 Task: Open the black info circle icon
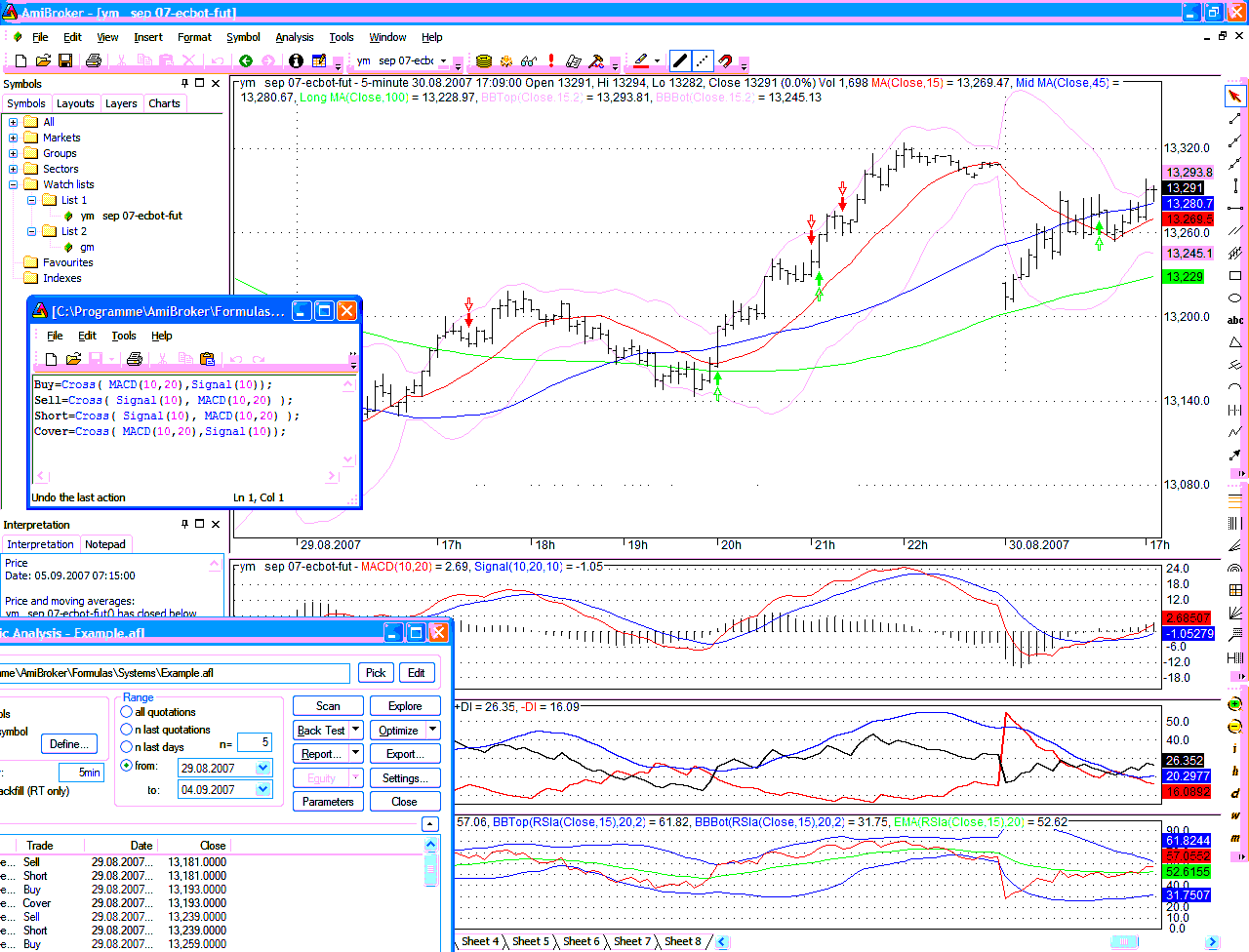coord(296,60)
